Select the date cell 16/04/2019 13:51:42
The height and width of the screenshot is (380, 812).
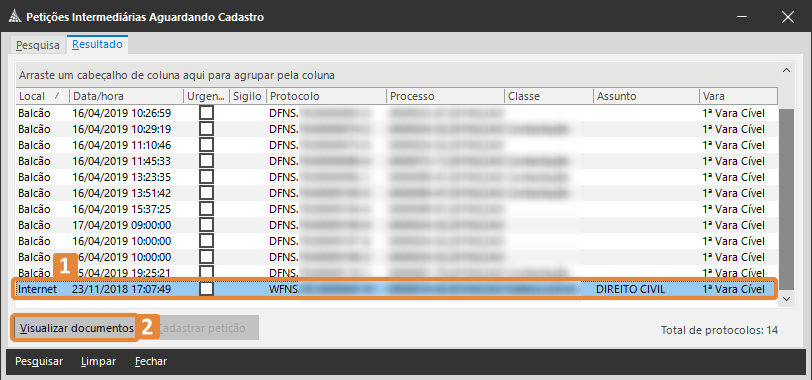point(122,193)
